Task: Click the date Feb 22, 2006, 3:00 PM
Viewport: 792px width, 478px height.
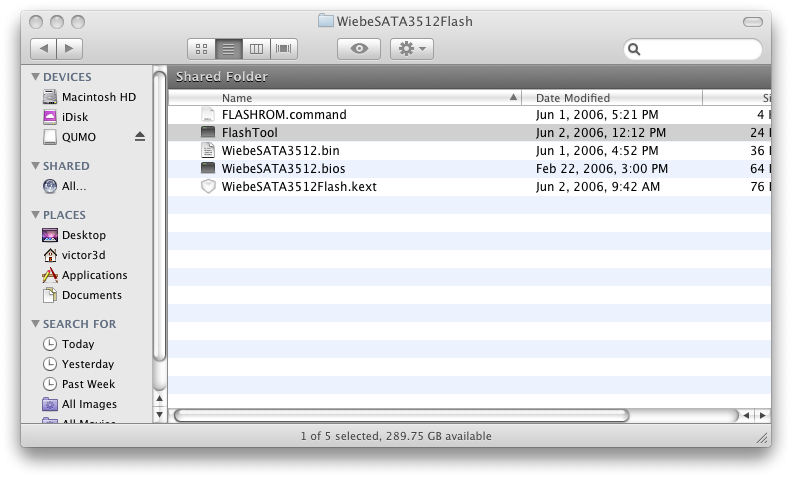Action: [602, 168]
